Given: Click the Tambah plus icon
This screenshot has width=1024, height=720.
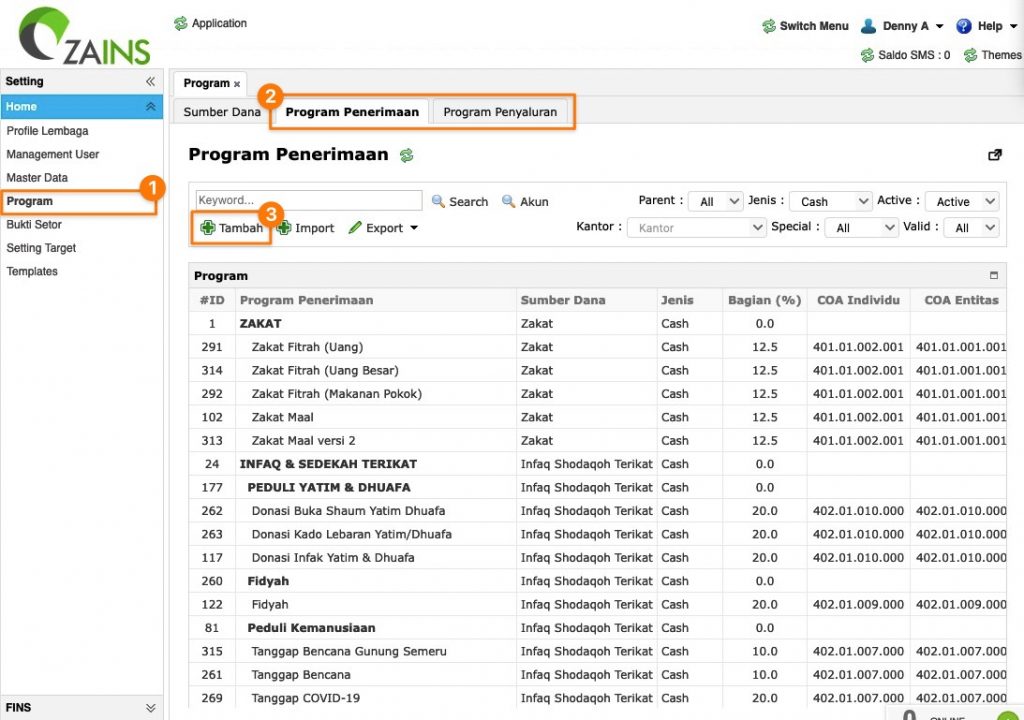Looking at the screenshot, I should 208,227.
